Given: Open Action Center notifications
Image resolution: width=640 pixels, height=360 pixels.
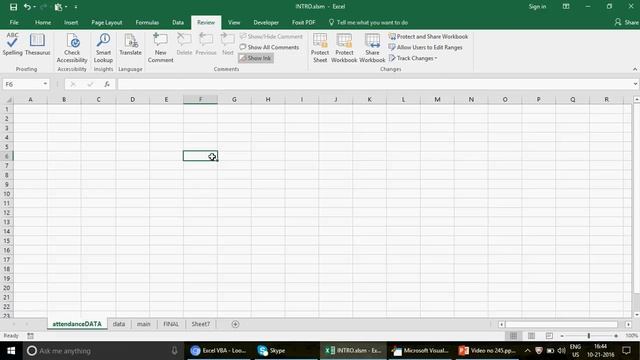Looking at the screenshot, I should coord(627,351).
